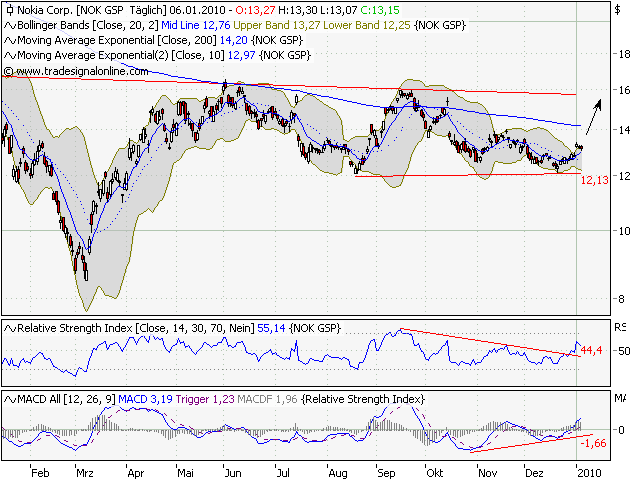The width and height of the screenshot is (640, 480).
Task: Click the RSI value 55,14
Action: pos(271,328)
